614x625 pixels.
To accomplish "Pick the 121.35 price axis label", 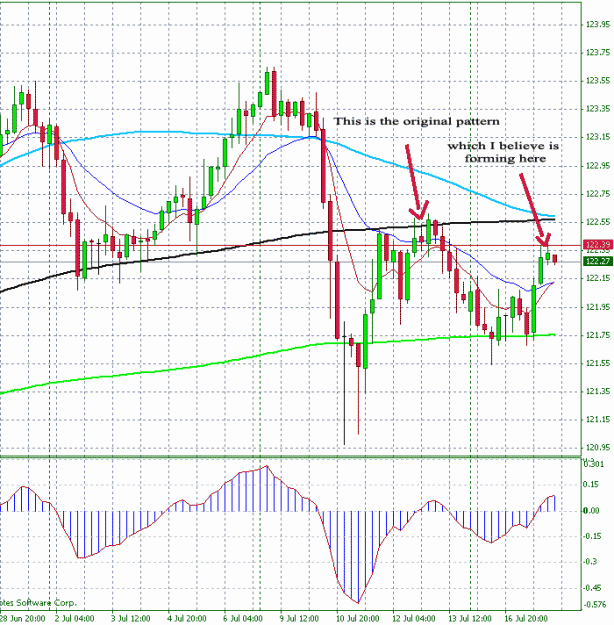I will tap(598, 391).
